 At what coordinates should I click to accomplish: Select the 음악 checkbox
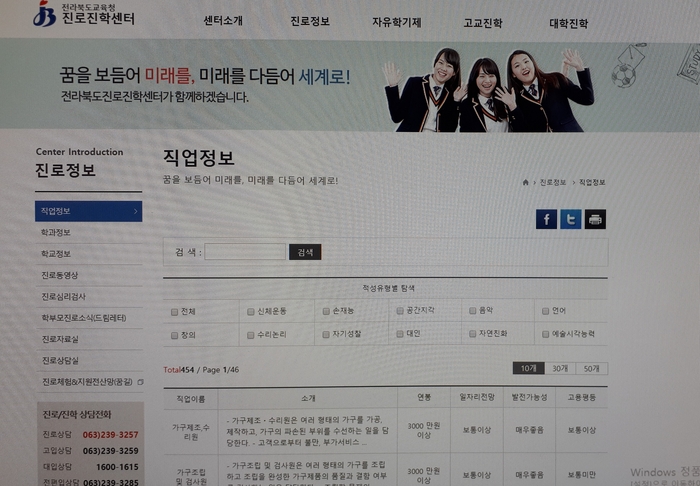coord(472,311)
